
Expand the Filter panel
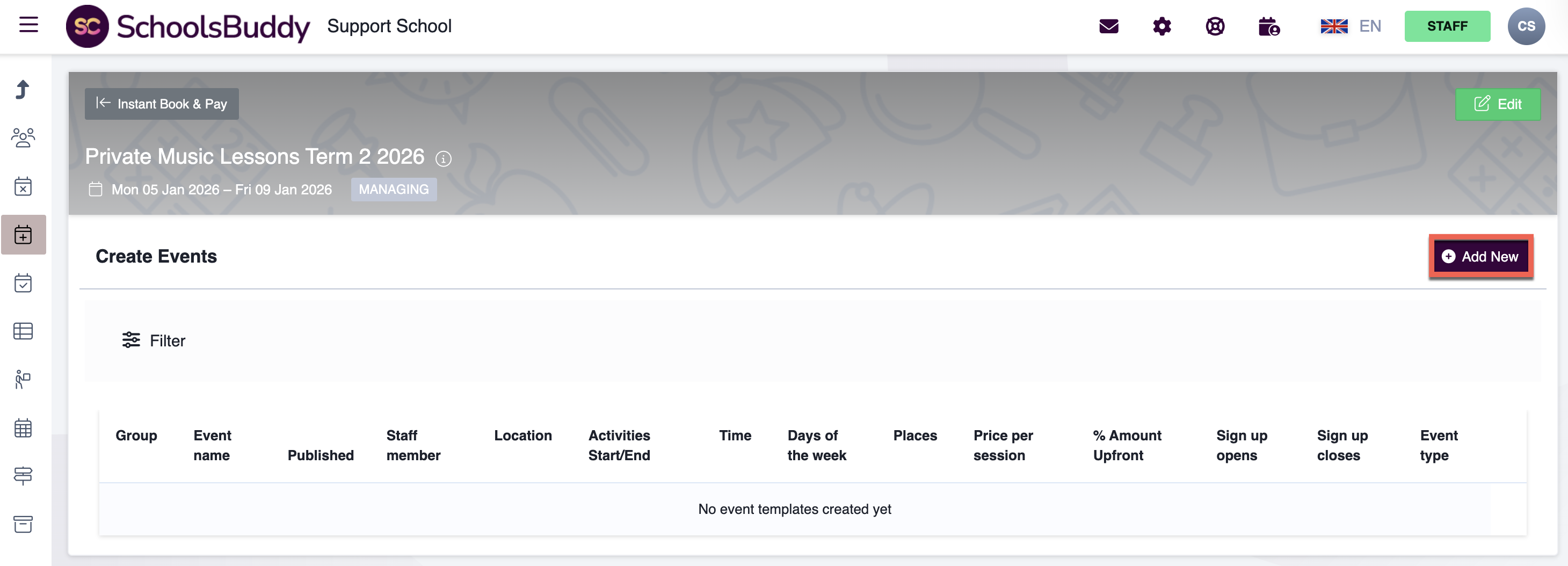[154, 340]
